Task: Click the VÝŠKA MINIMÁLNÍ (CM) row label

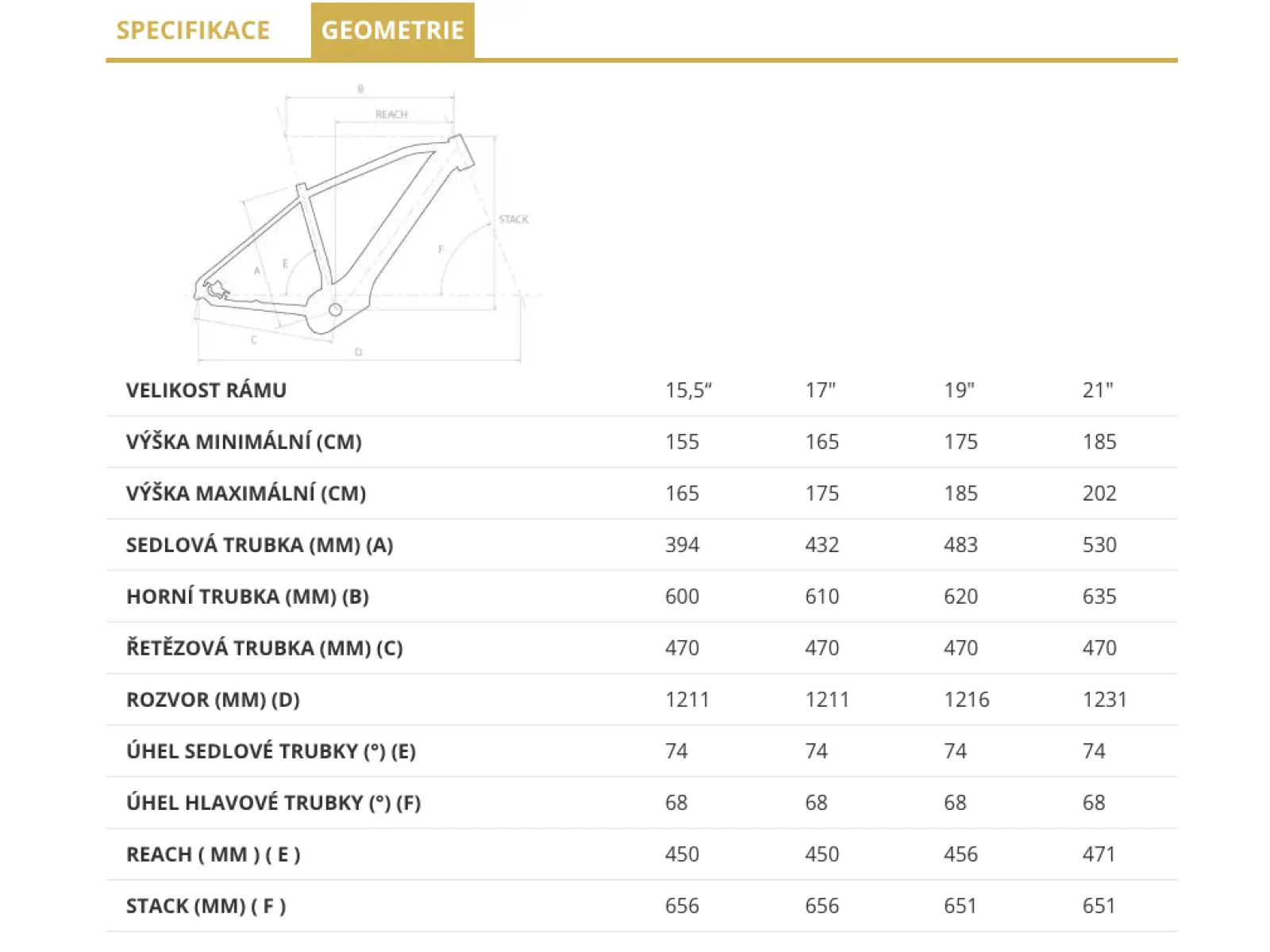Action: 244,442
